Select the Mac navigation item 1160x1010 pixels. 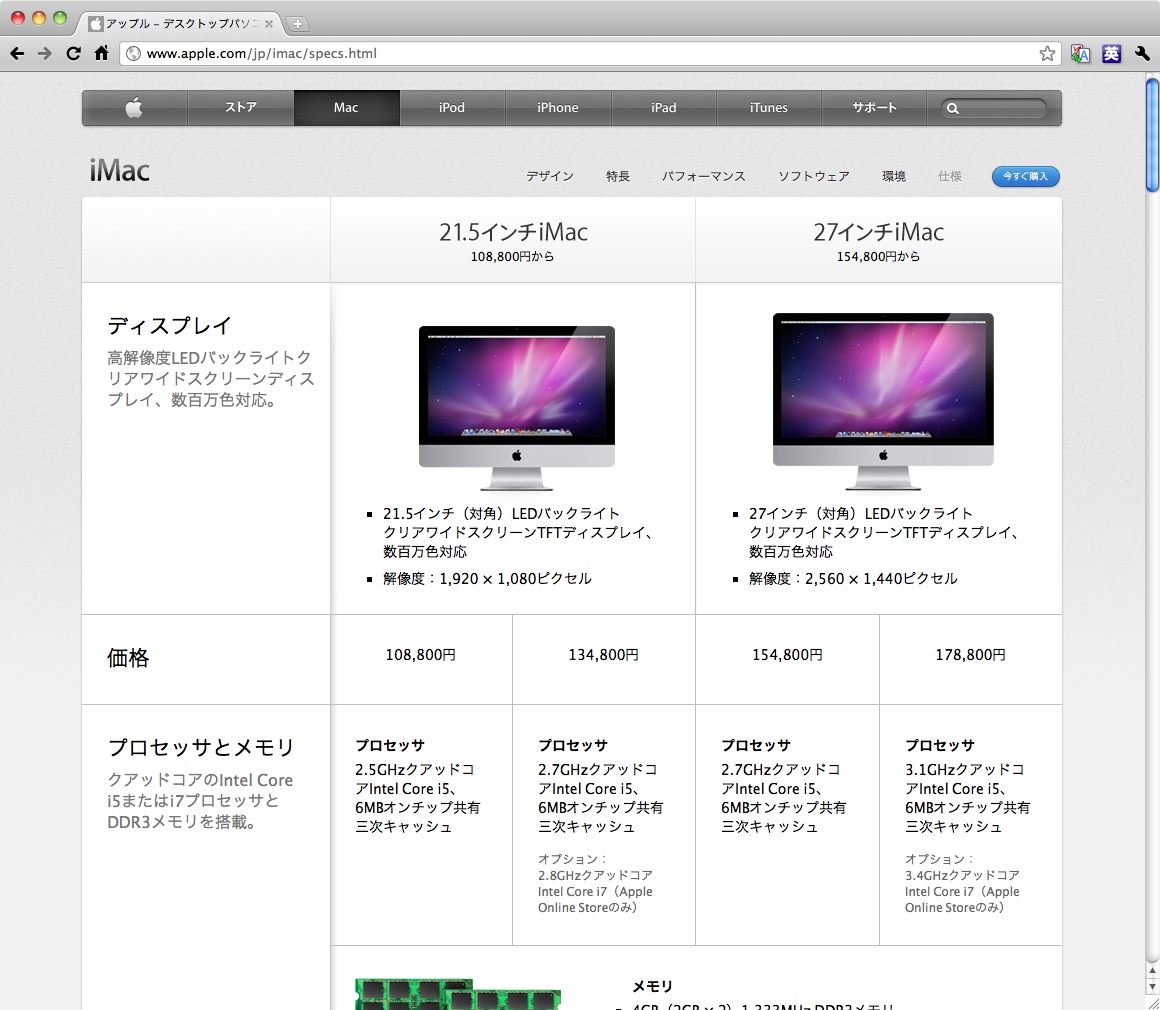point(346,108)
